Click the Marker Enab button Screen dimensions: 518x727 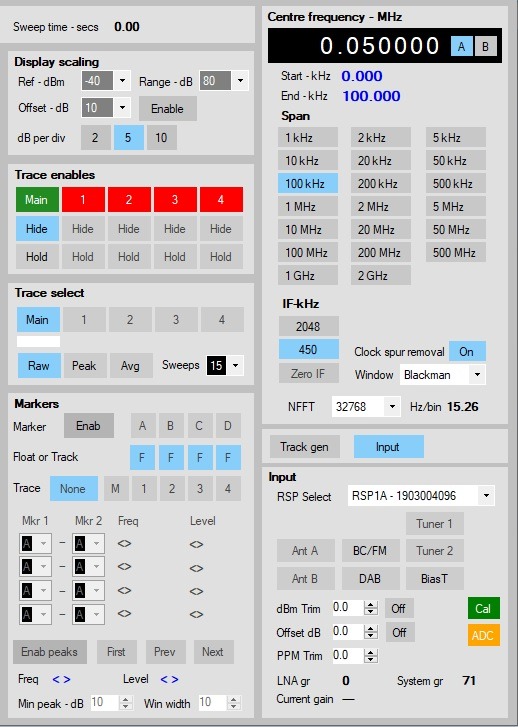89,426
